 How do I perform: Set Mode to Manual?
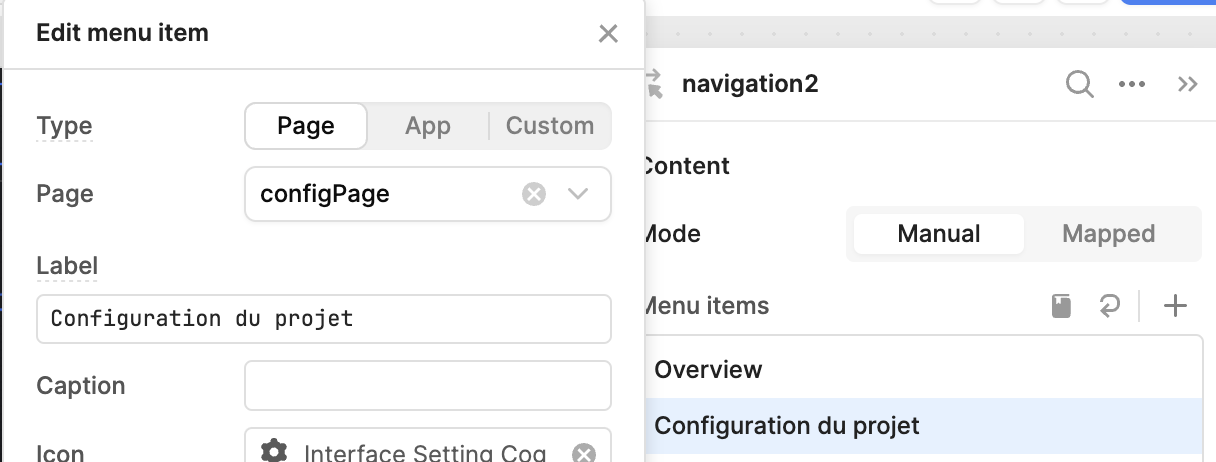pos(939,234)
